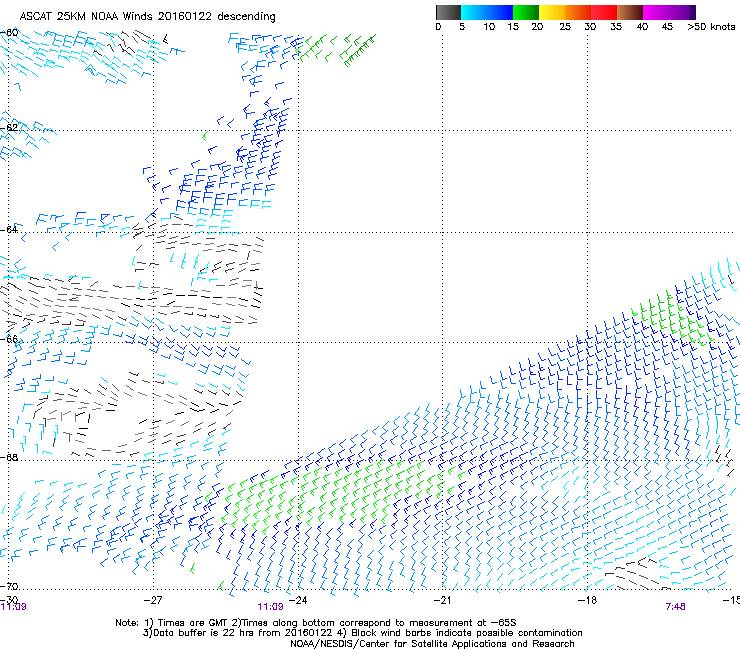Click the '-24' longitude label

tap(298, 600)
